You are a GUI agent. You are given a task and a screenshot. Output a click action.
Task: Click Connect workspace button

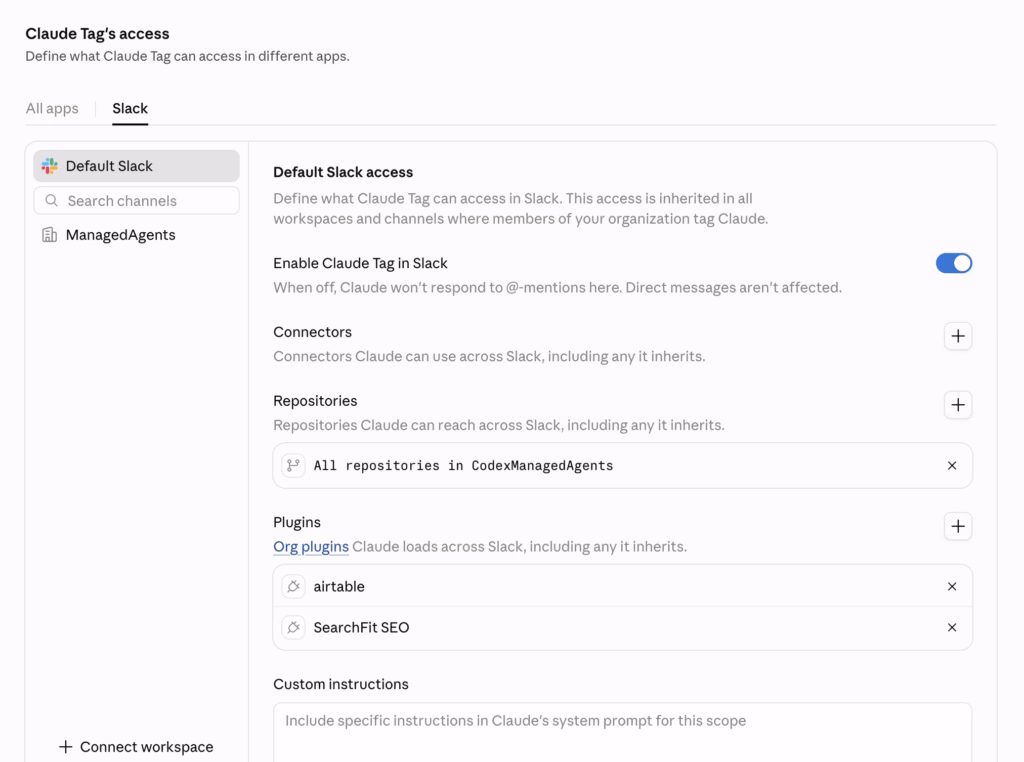coord(136,746)
